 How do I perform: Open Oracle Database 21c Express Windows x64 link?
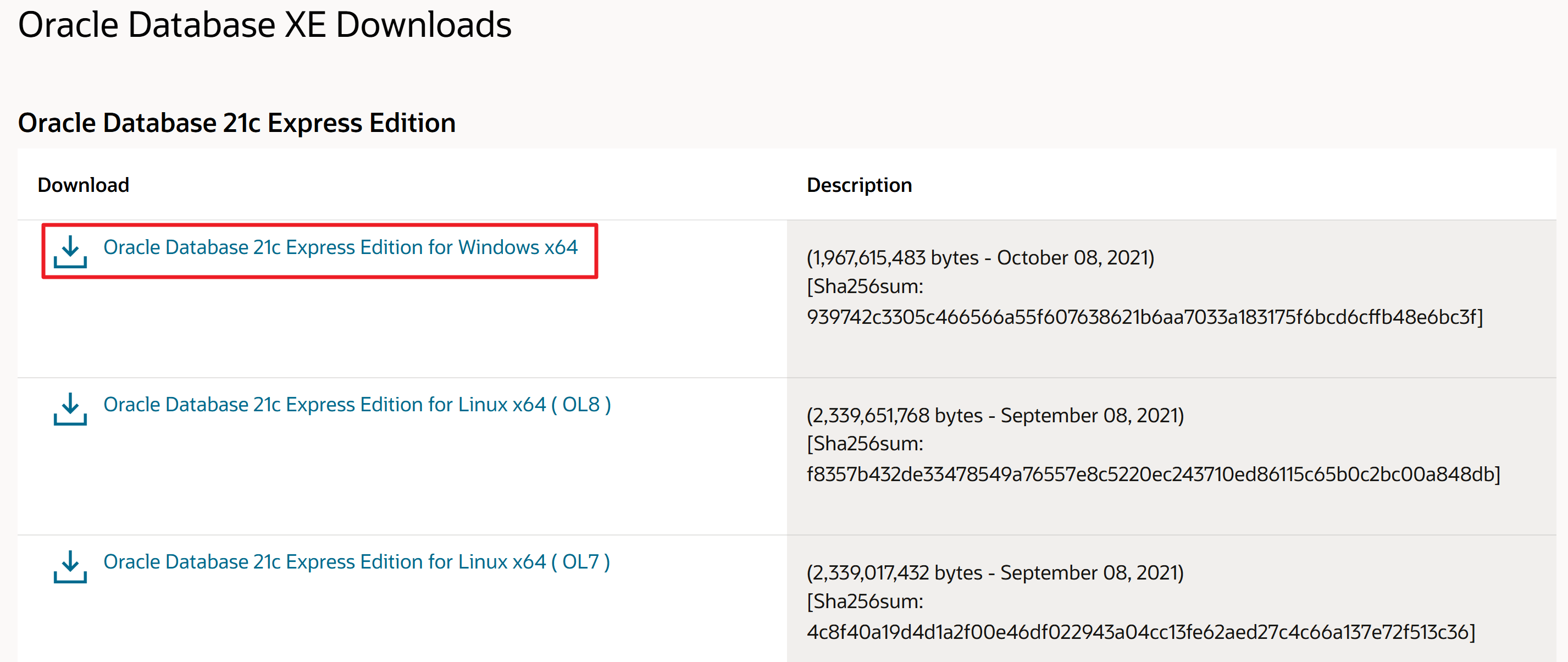(340, 247)
